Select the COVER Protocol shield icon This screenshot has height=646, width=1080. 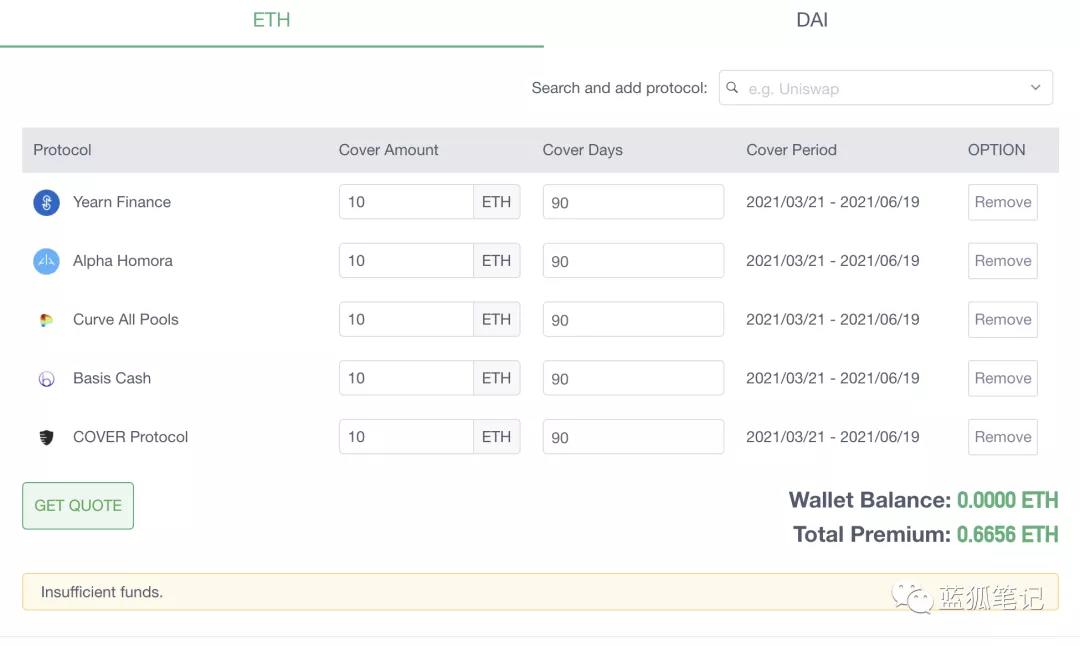click(x=46, y=437)
